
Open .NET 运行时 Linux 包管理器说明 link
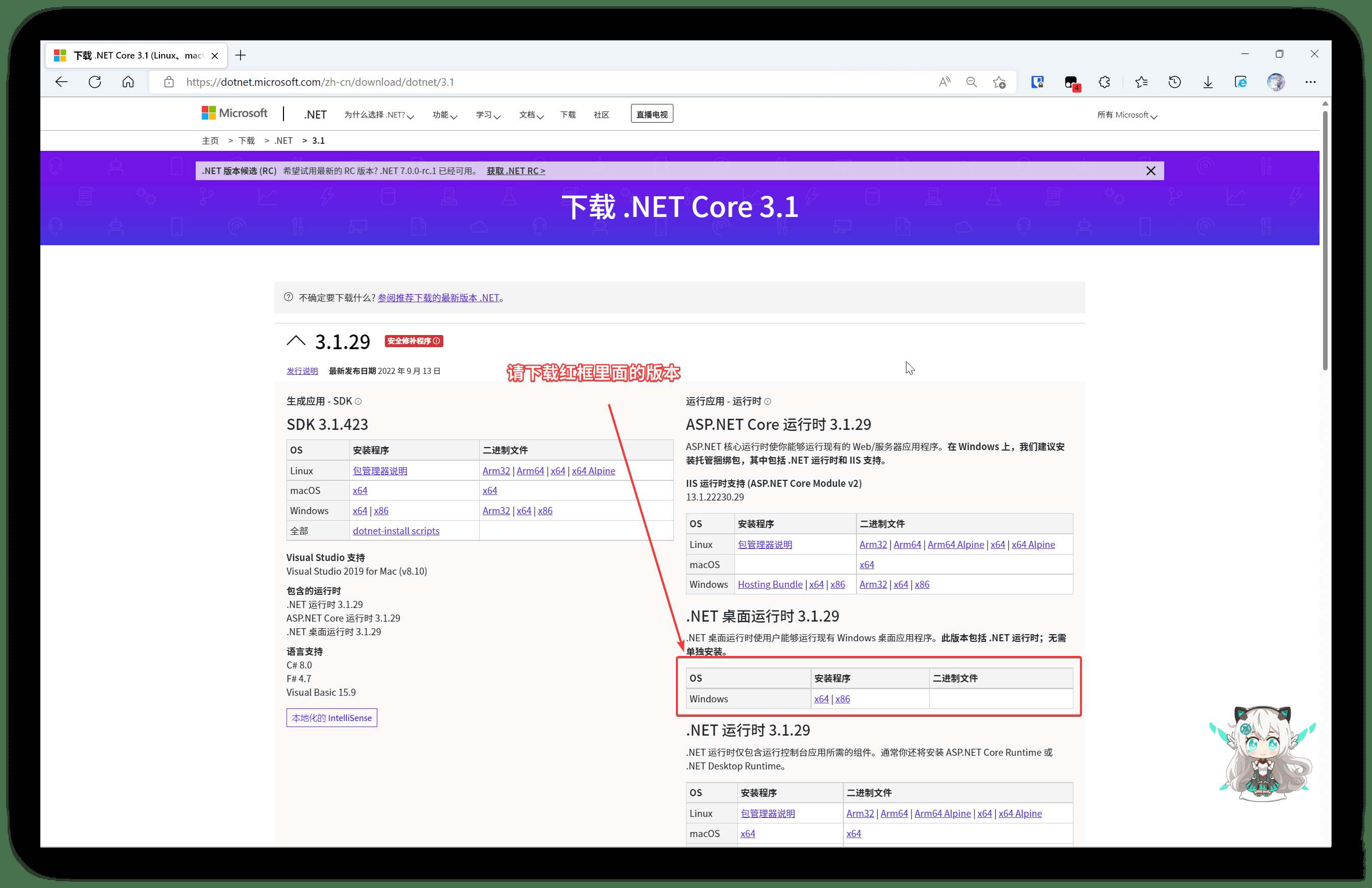[767, 813]
